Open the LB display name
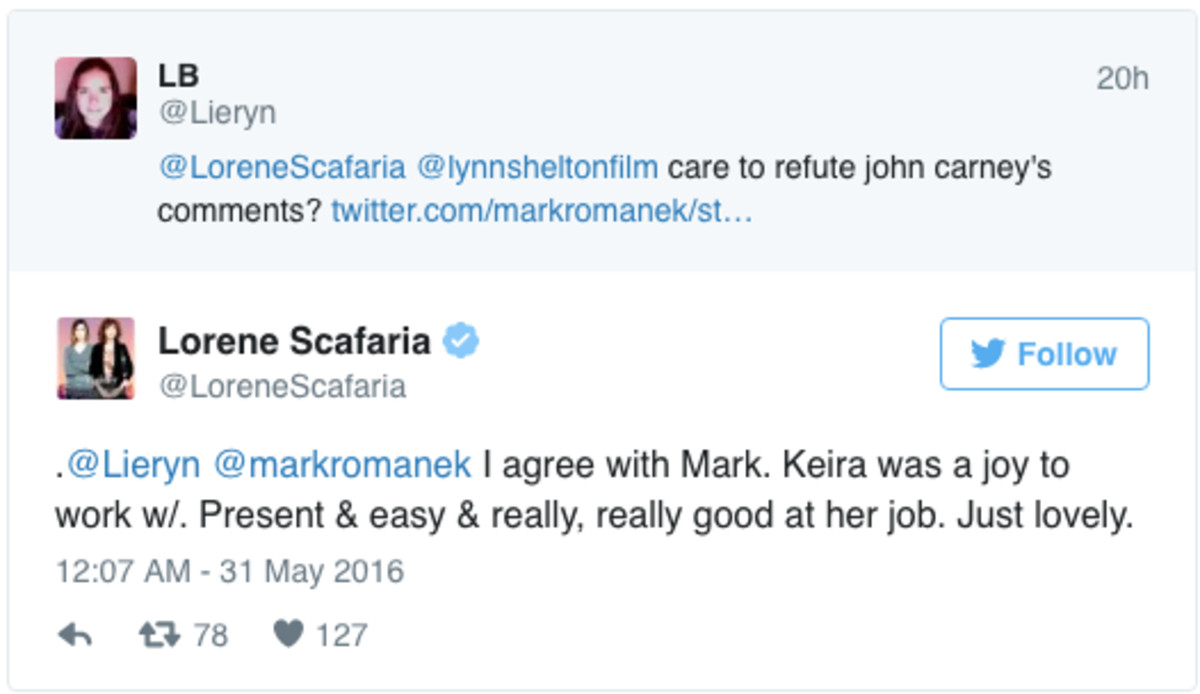The image size is (1200, 694). click(x=179, y=76)
